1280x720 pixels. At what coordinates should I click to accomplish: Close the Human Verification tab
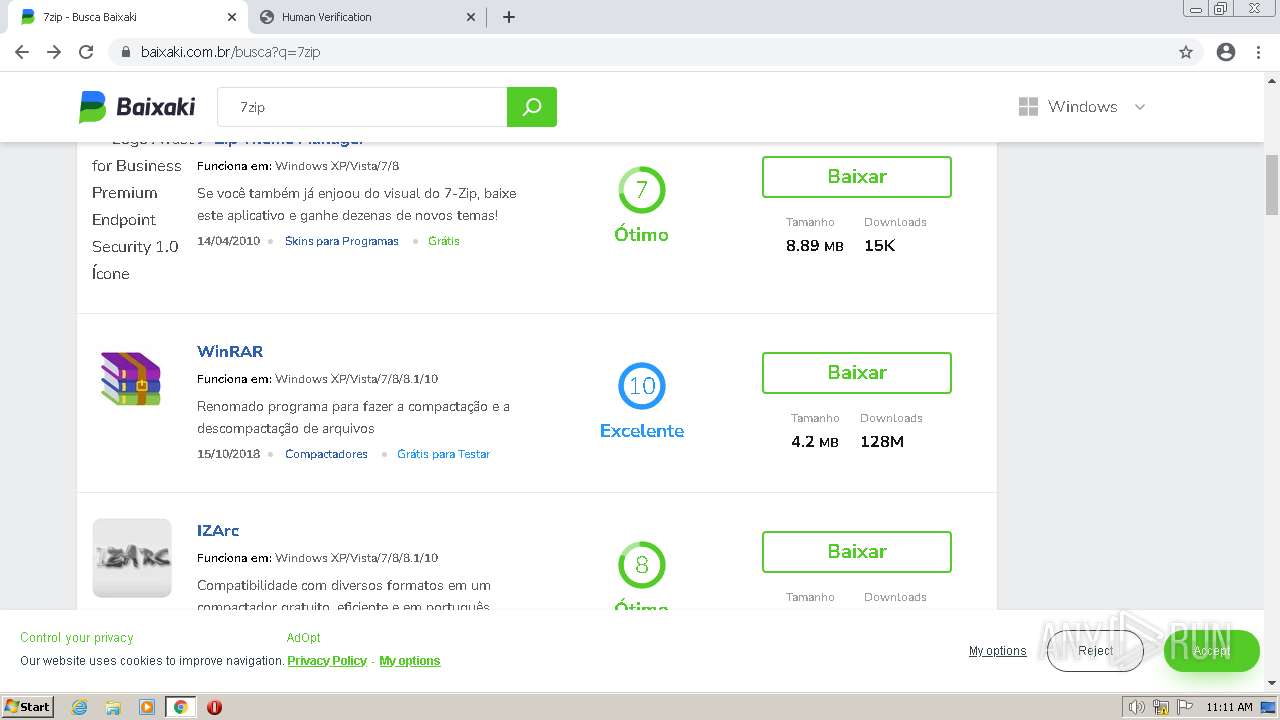(x=471, y=17)
